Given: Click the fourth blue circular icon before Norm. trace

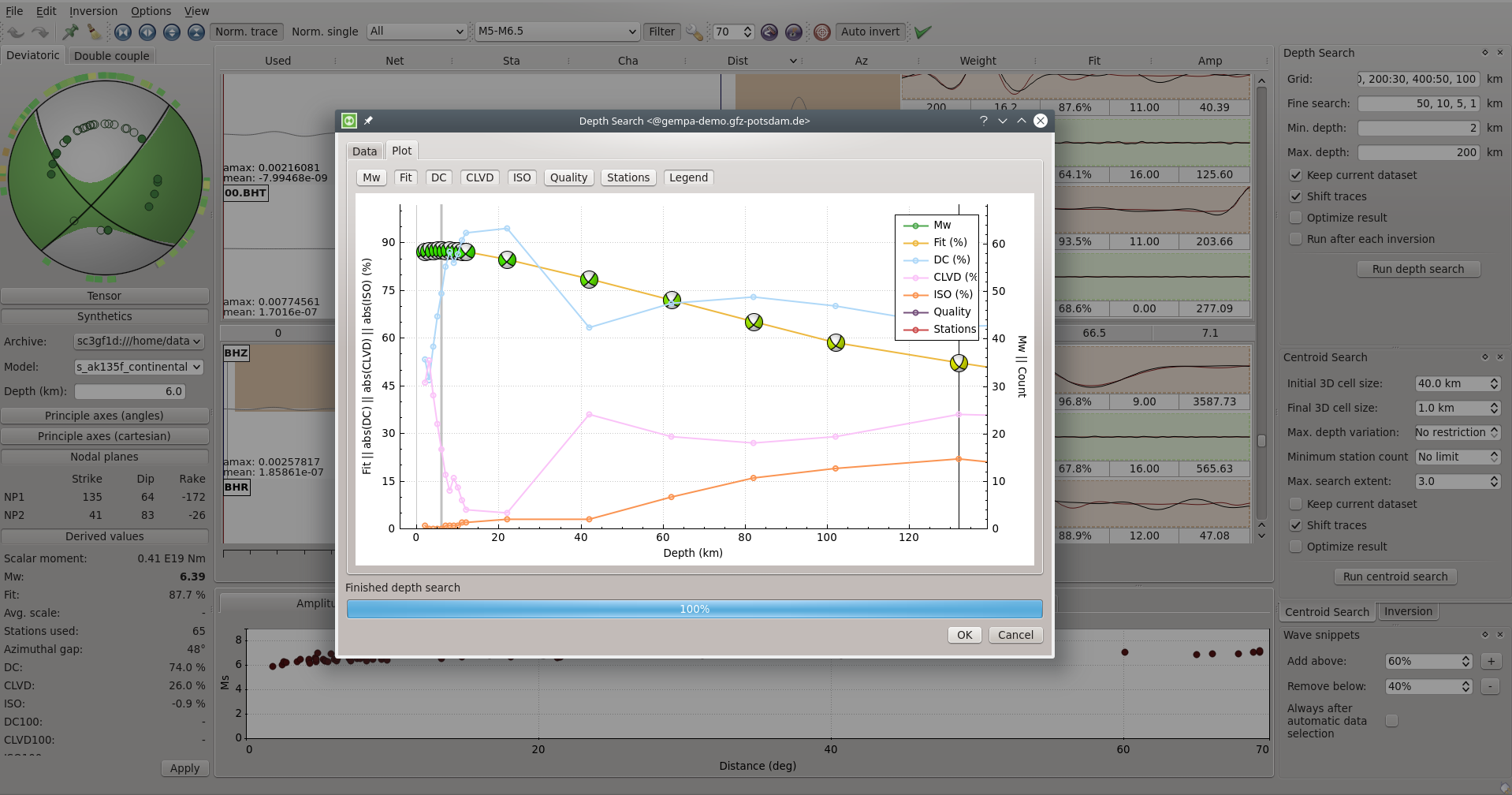Looking at the screenshot, I should 196,32.
